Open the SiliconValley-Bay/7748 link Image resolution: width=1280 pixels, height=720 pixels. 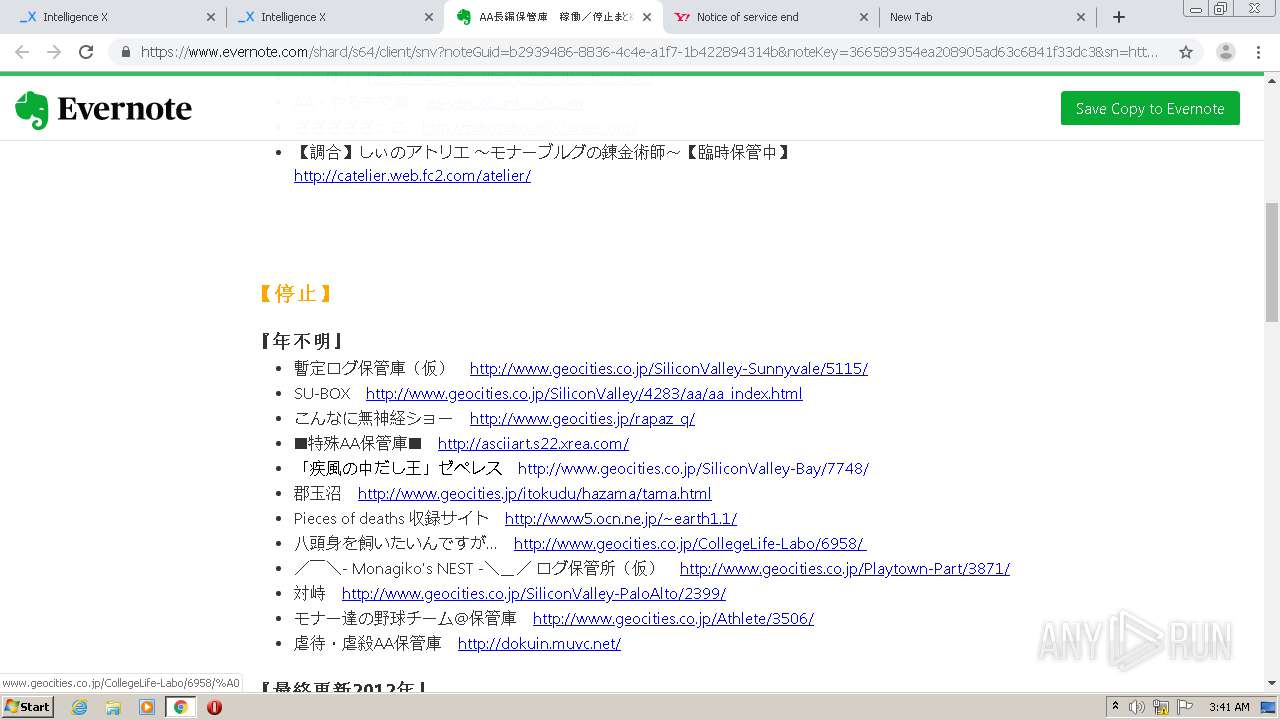click(693, 468)
